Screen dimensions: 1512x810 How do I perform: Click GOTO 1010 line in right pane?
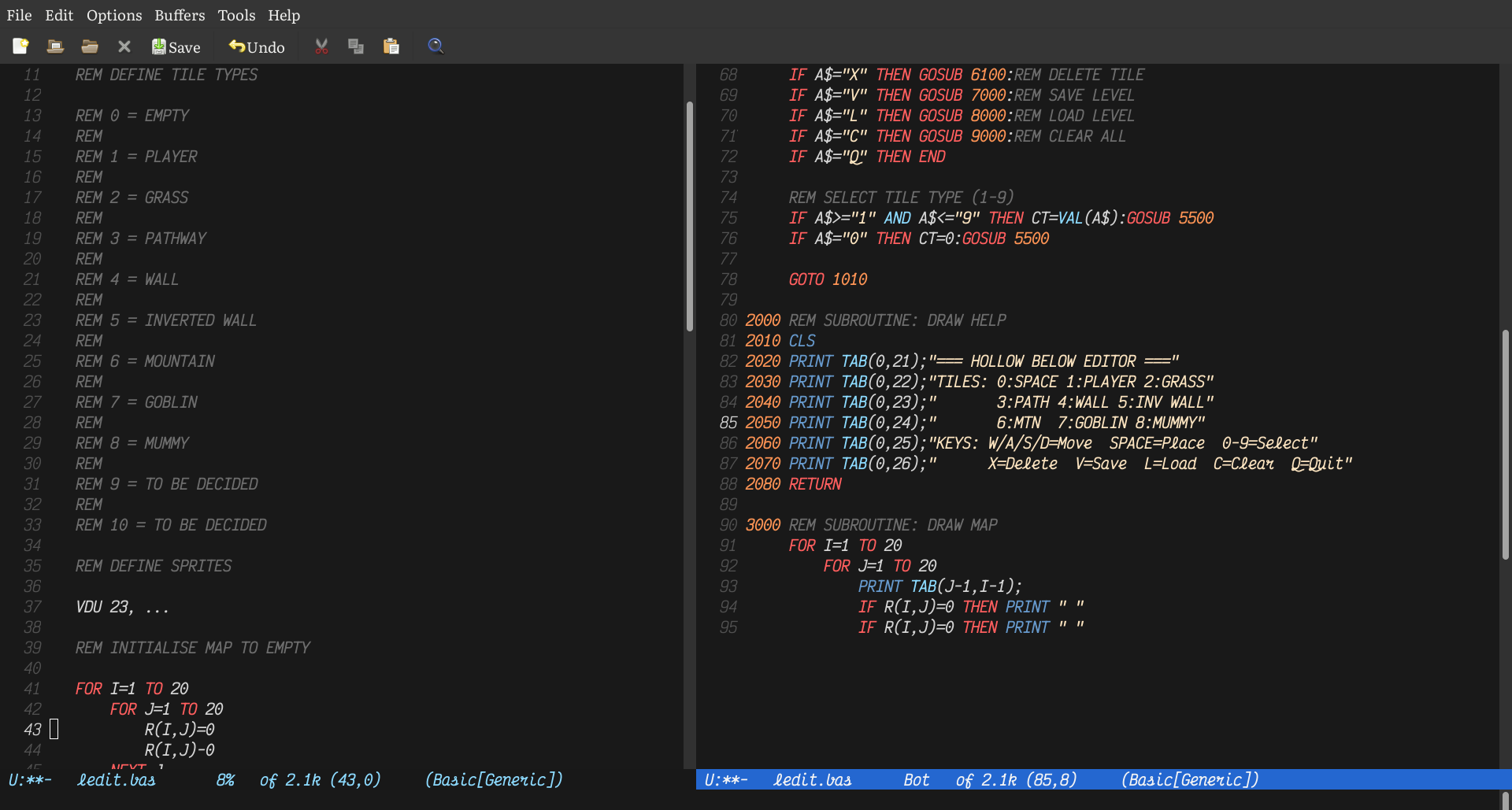click(828, 279)
